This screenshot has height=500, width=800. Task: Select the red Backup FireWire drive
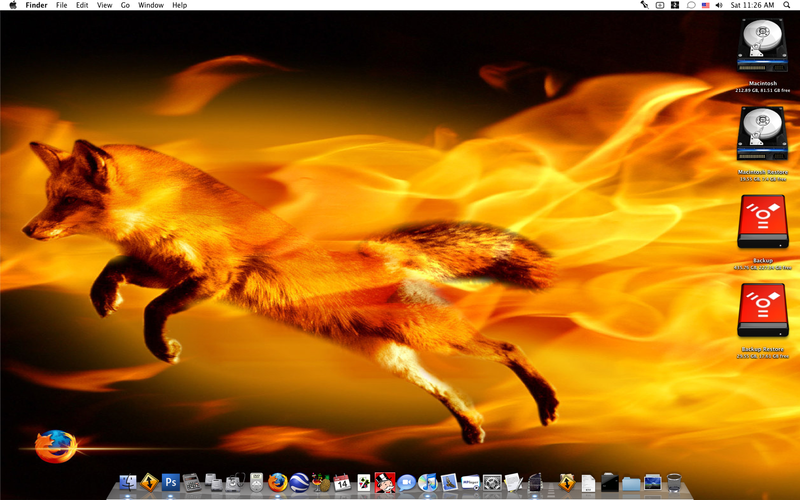[763, 221]
